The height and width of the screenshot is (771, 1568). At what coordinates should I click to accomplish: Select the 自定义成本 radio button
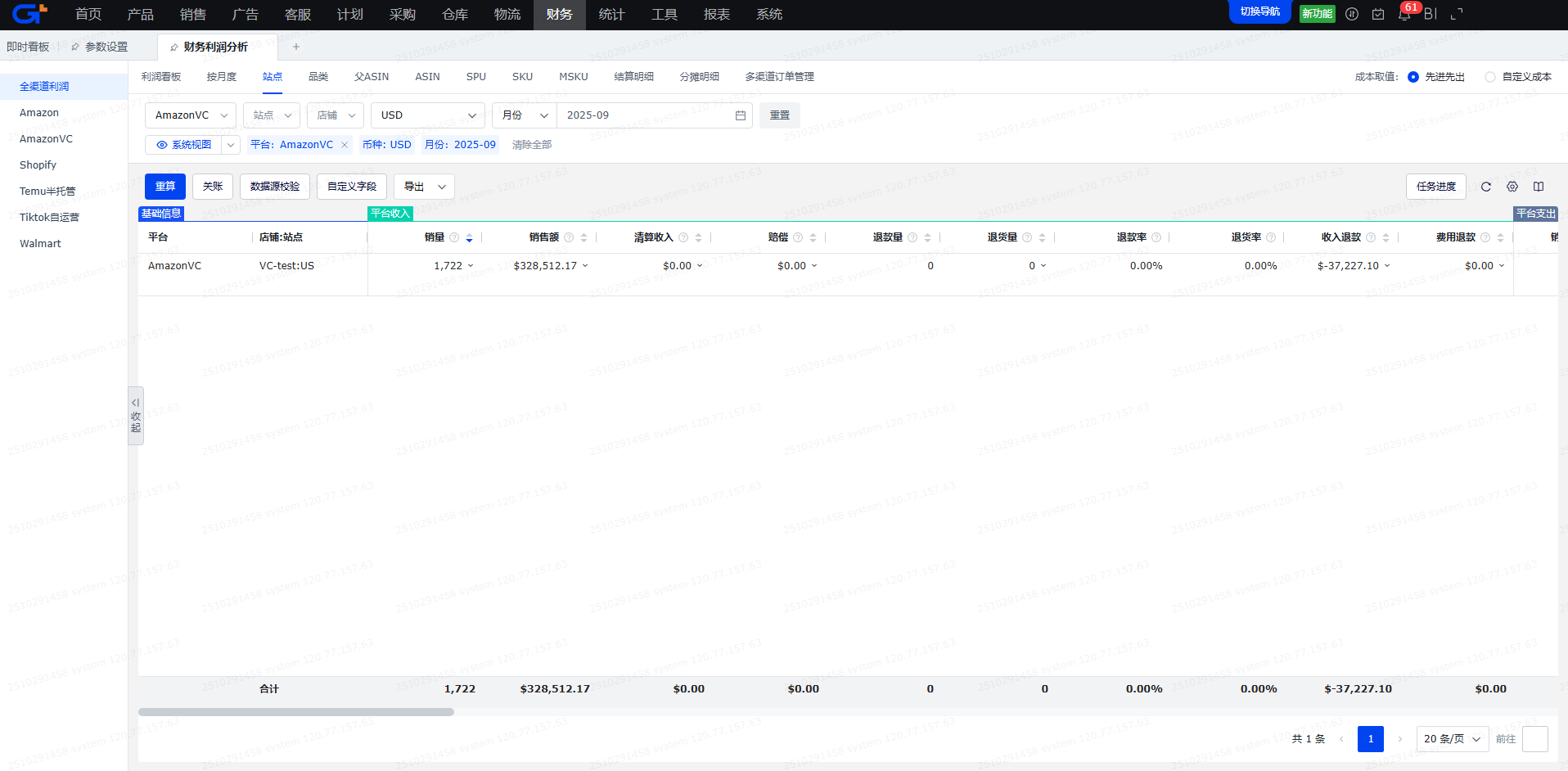click(1490, 77)
